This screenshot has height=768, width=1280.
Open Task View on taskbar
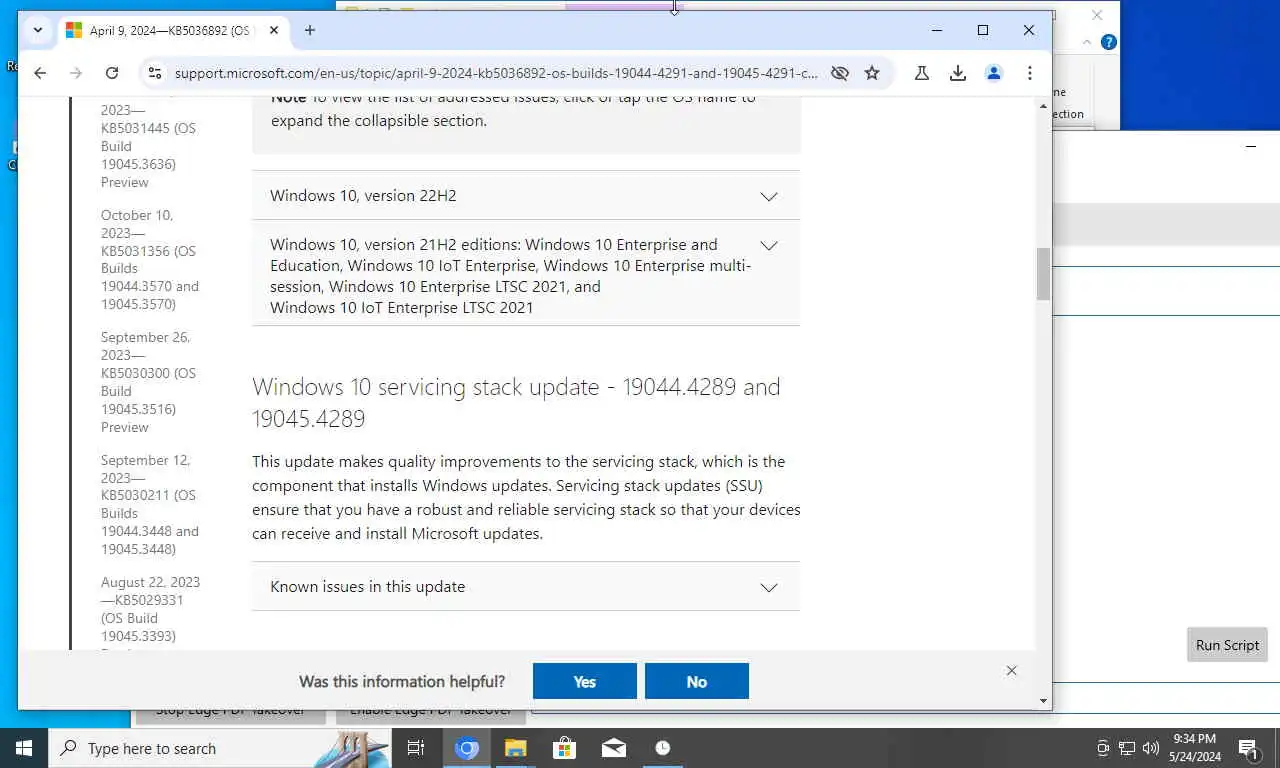coord(416,748)
